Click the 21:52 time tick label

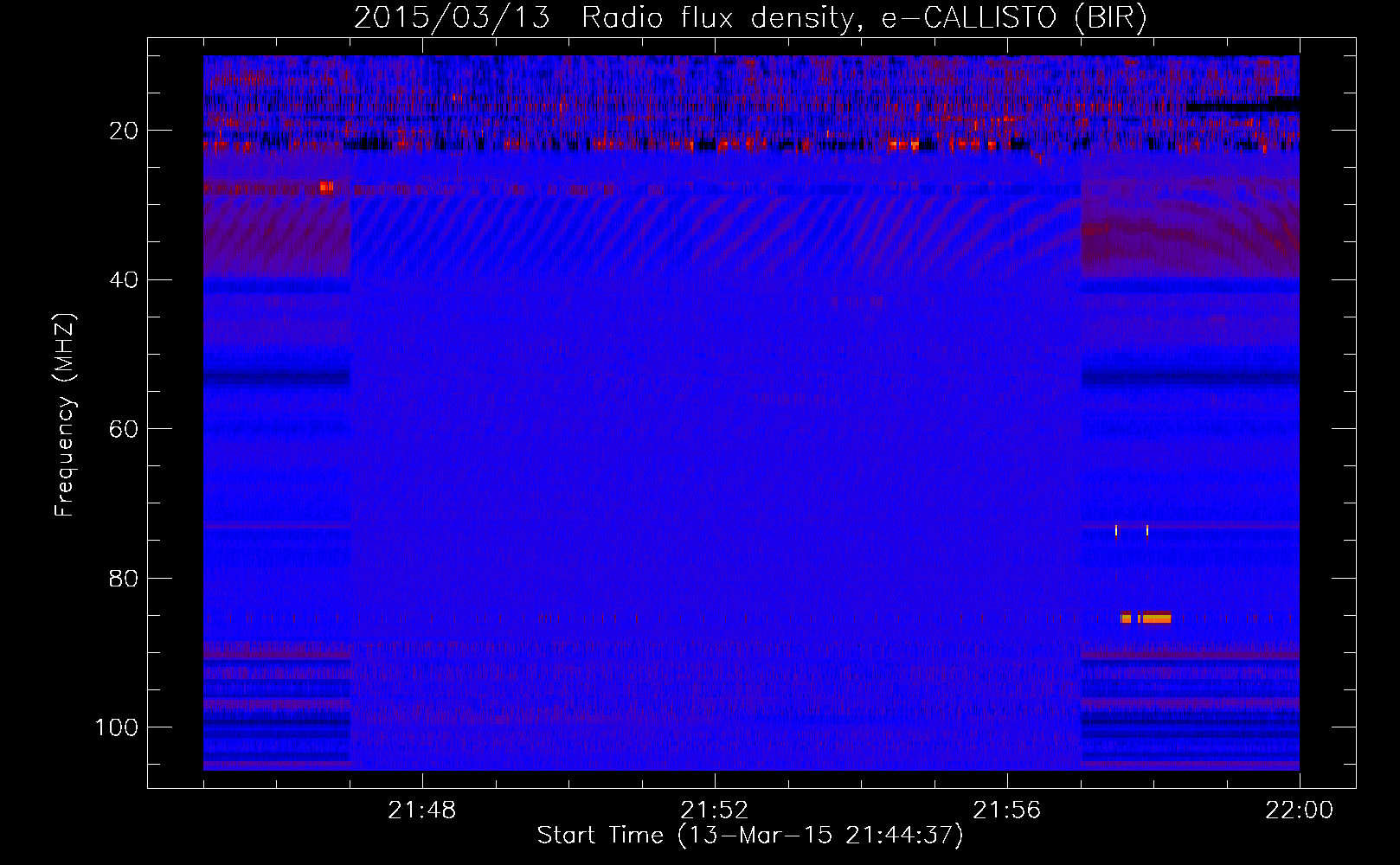click(x=715, y=811)
